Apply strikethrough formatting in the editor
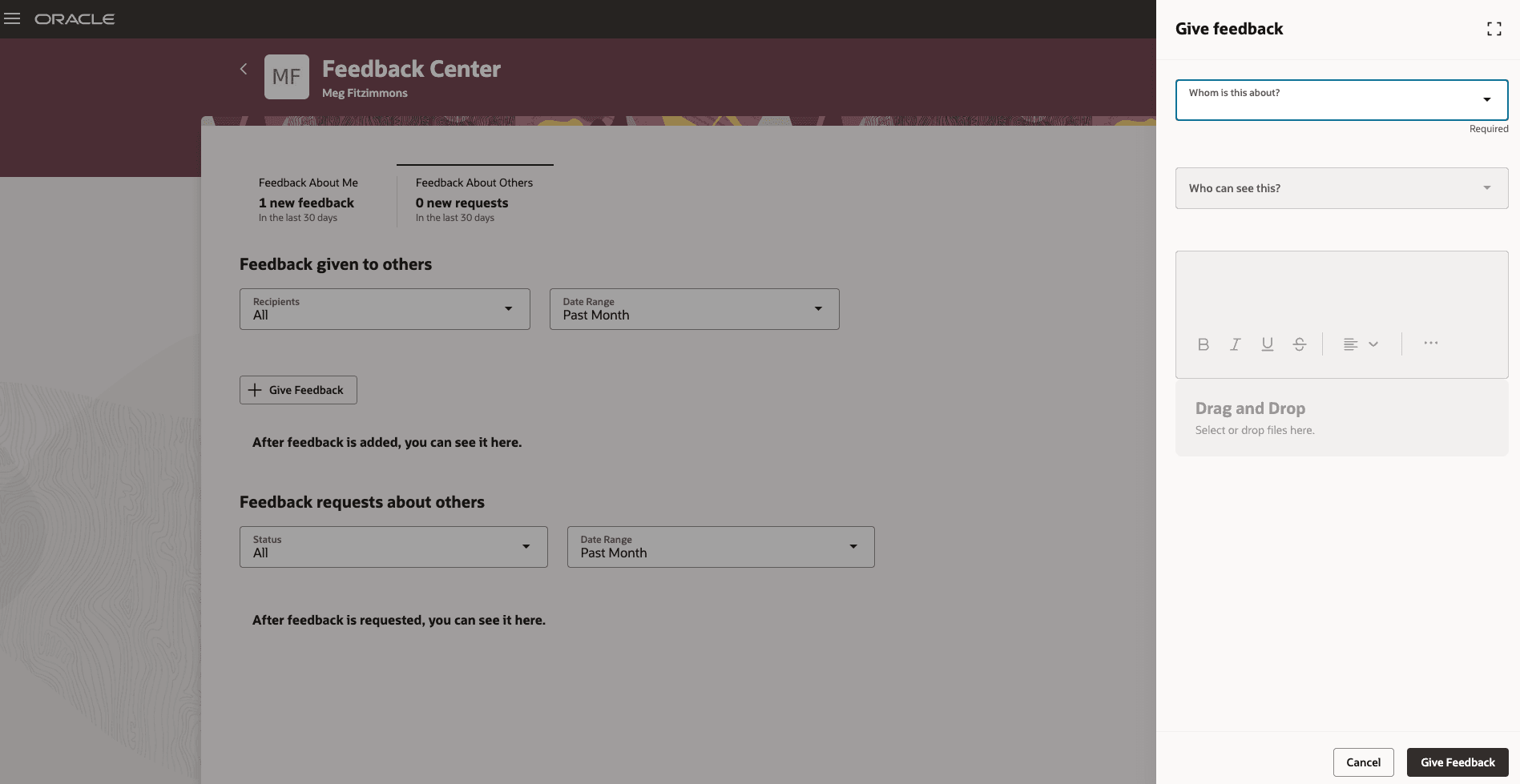Image resolution: width=1520 pixels, height=784 pixels. (x=1299, y=344)
